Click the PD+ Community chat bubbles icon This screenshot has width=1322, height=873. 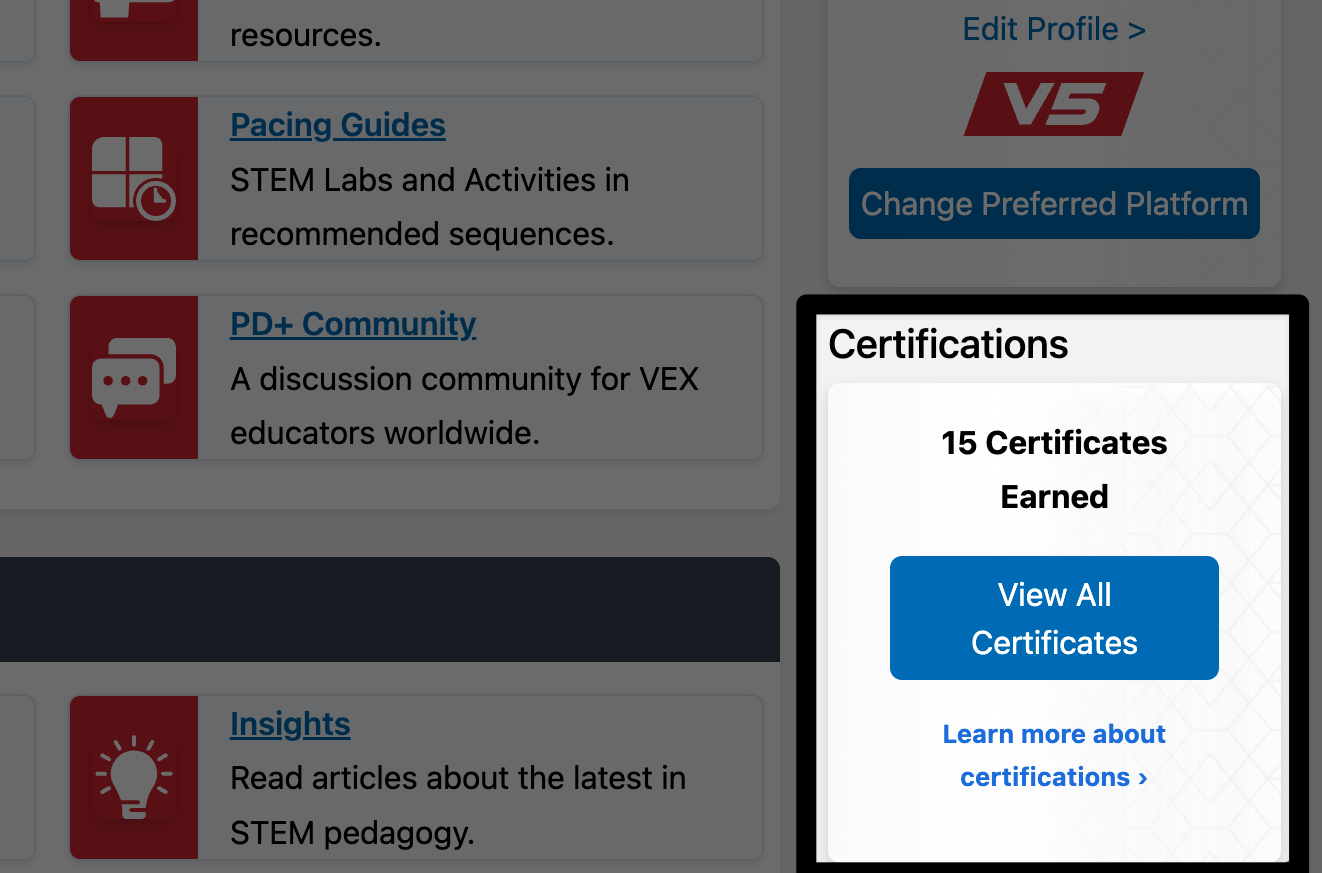pos(133,377)
